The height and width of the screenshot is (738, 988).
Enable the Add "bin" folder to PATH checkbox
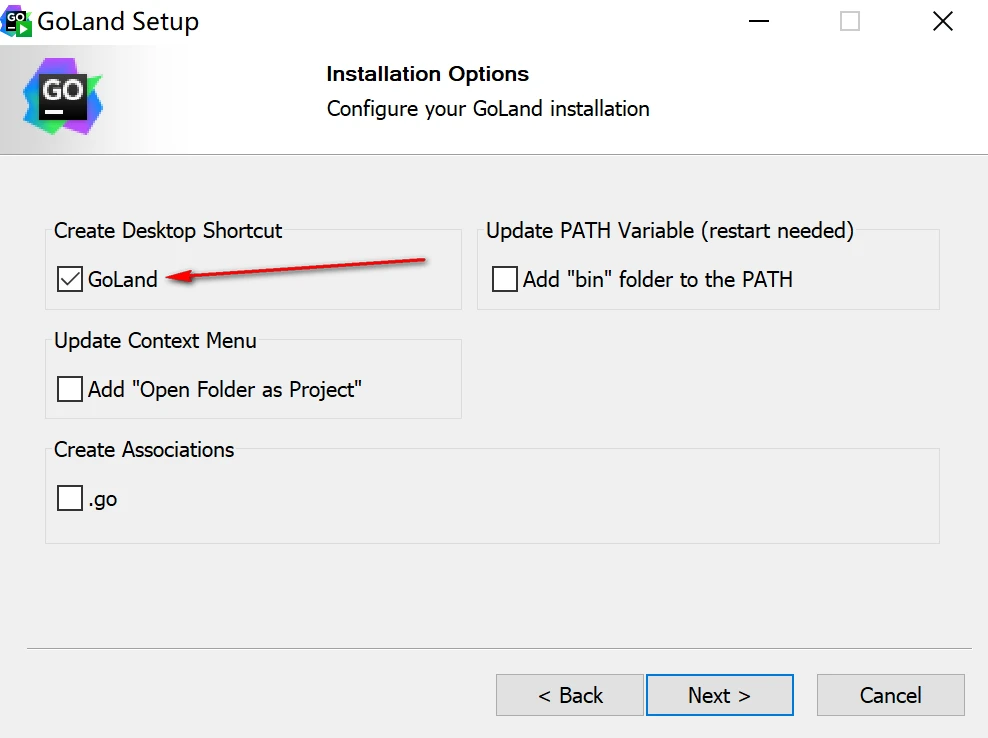(505, 279)
